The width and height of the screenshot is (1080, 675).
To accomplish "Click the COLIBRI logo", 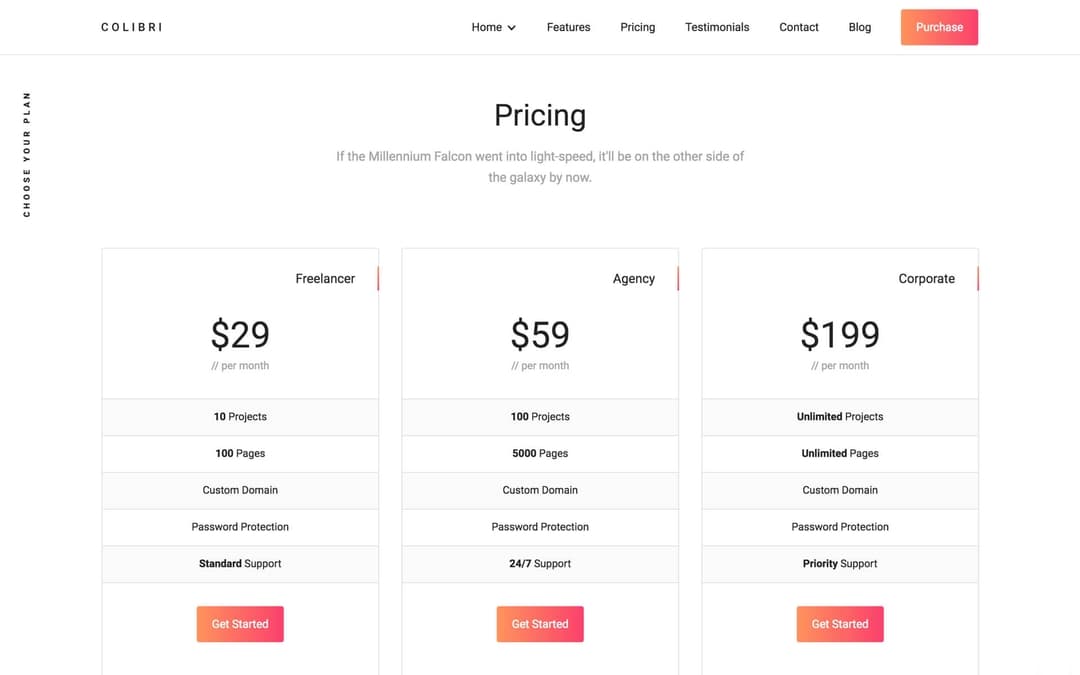I will click(x=132, y=27).
